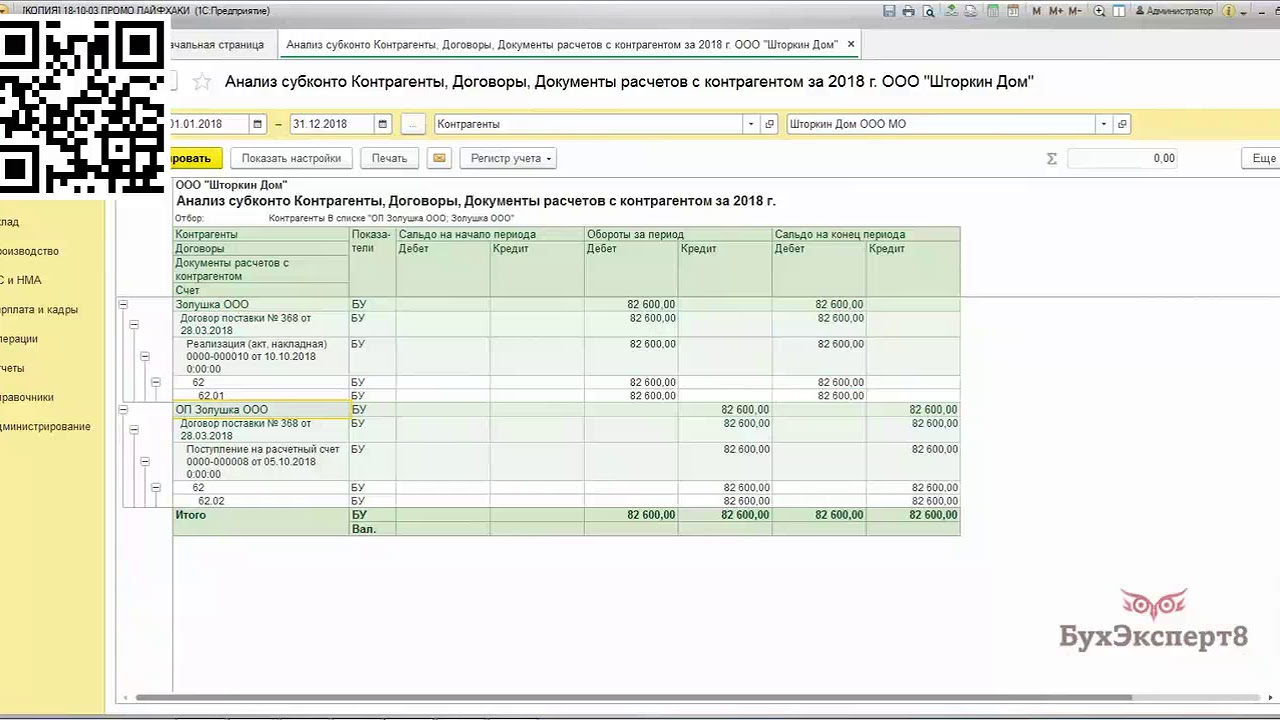Close the Анализ субконто tab

851,44
